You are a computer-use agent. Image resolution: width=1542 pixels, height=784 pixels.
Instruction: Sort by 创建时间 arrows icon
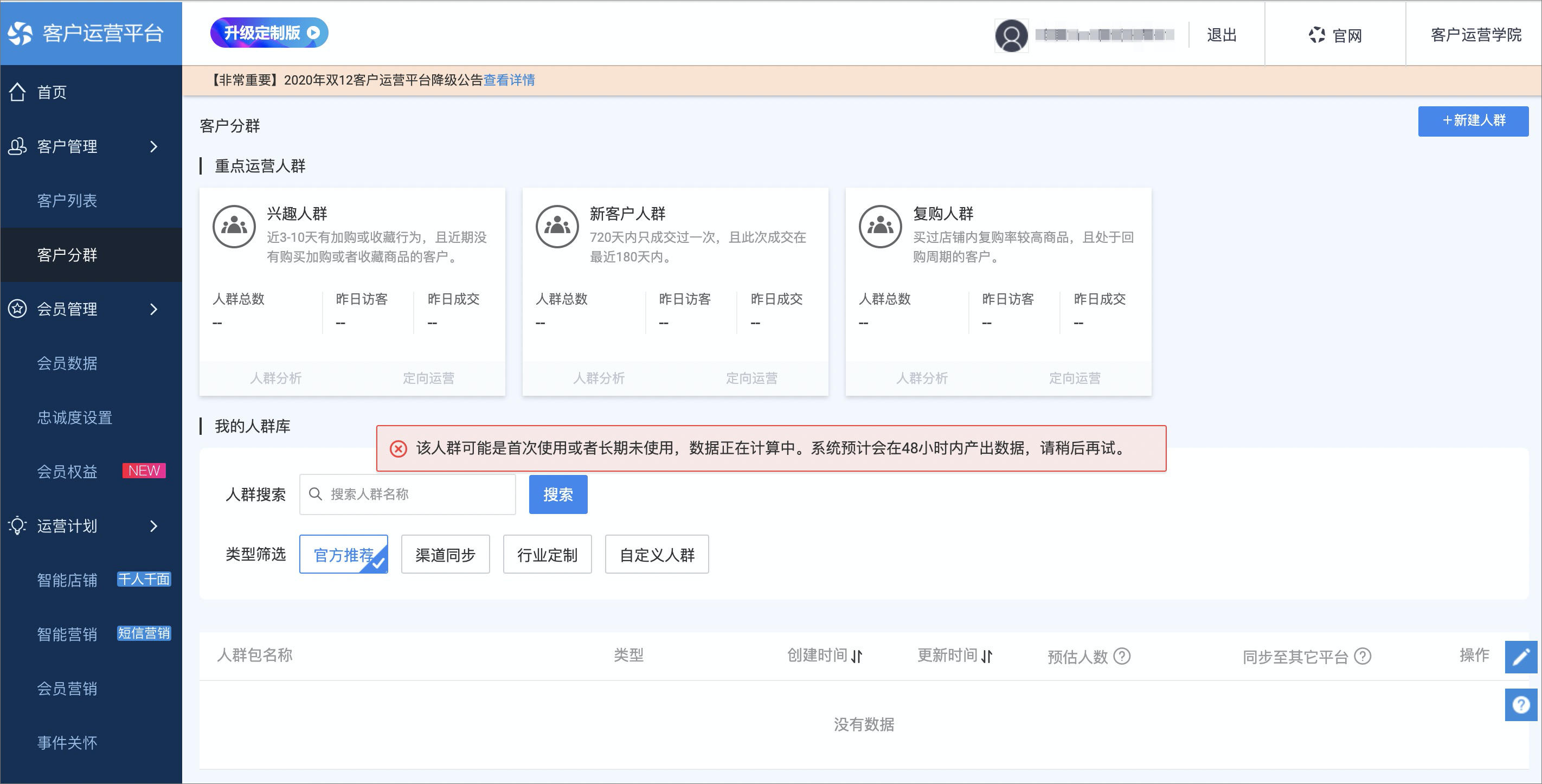(x=857, y=657)
